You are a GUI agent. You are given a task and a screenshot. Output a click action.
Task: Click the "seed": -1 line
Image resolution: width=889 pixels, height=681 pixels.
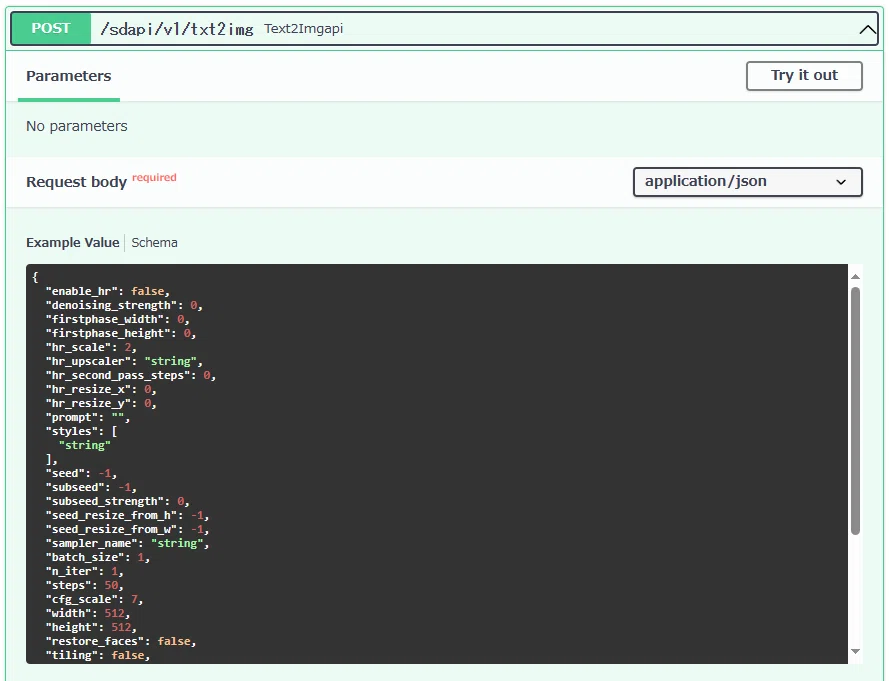pos(82,473)
